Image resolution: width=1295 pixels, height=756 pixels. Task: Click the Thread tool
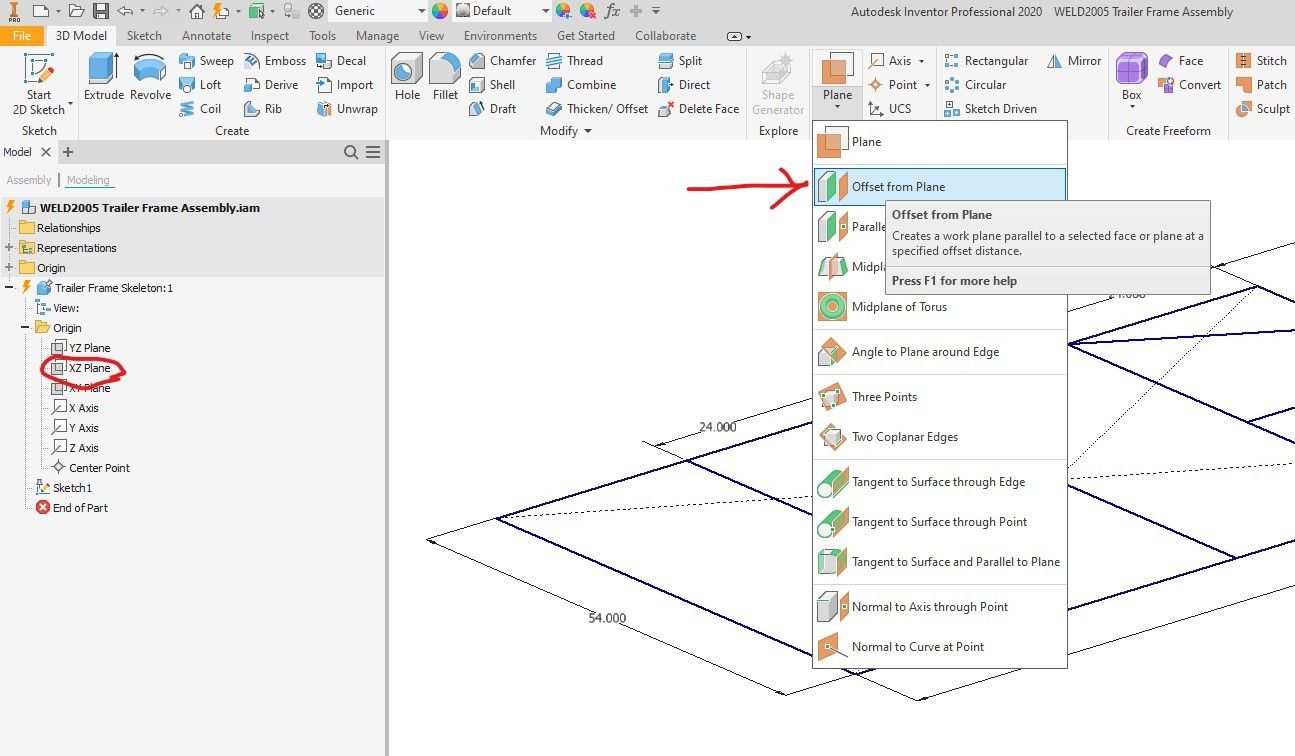point(573,61)
